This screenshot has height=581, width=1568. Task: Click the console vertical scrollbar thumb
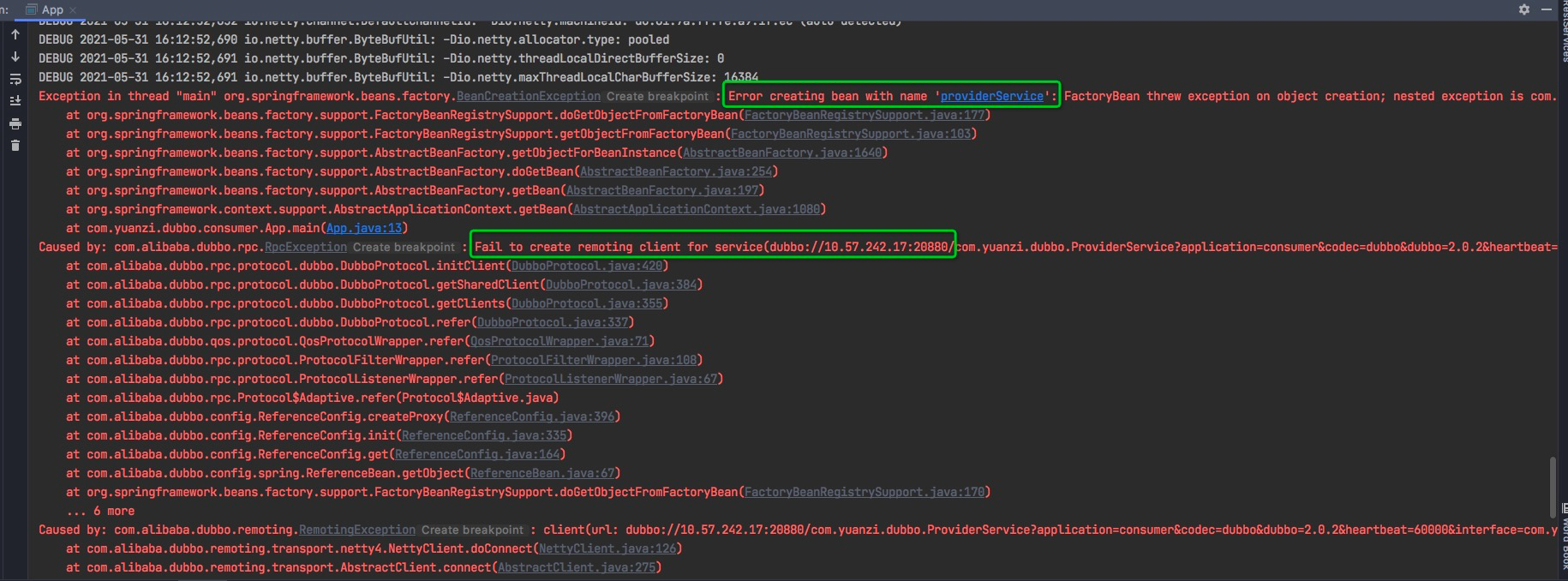click(1553, 486)
